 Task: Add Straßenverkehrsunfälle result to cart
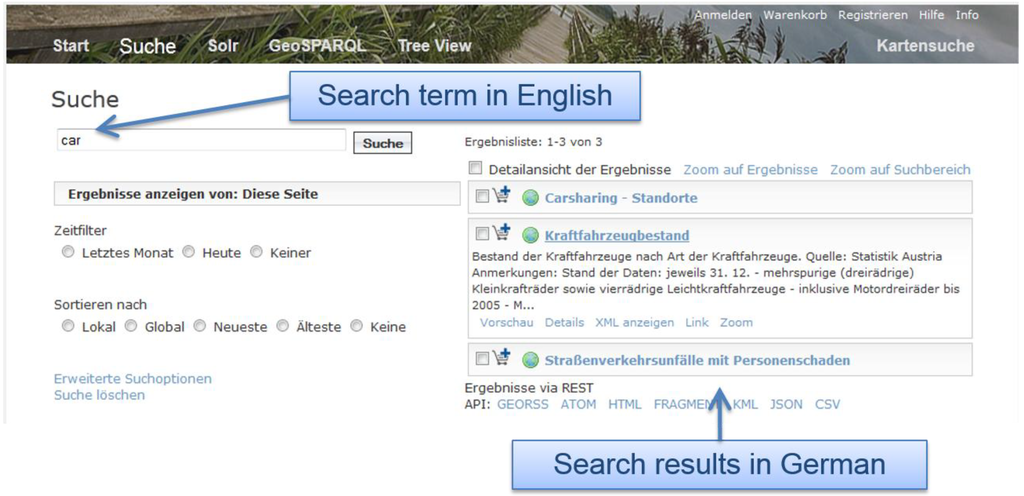[501, 358]
